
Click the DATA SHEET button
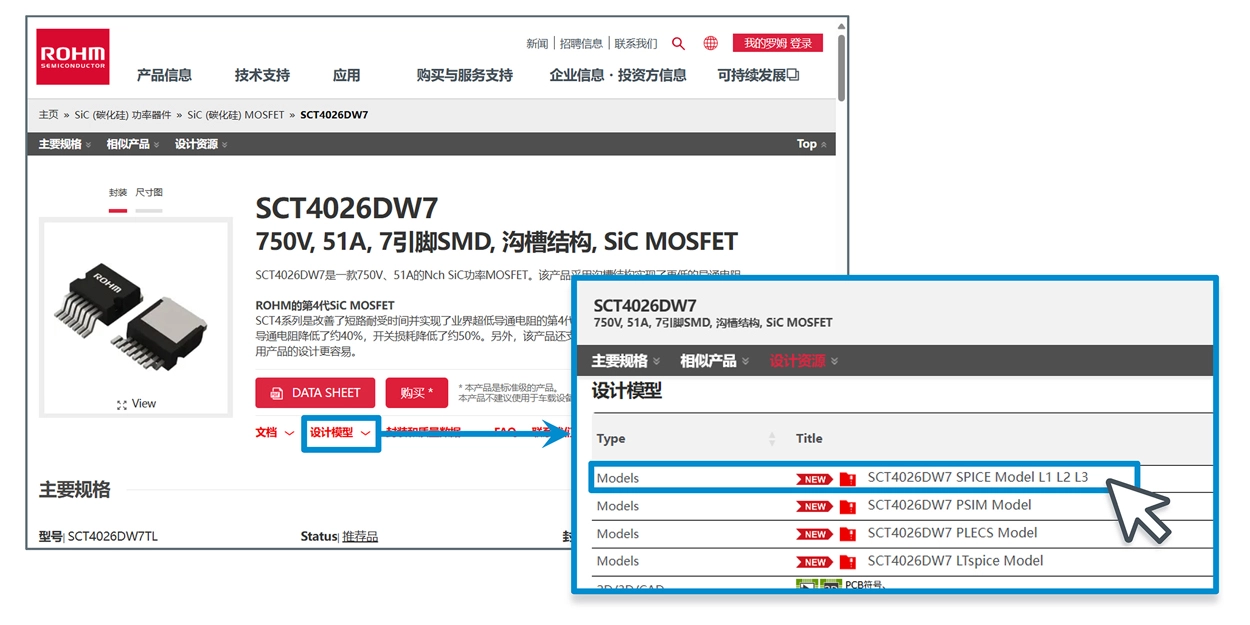[315, 393]
